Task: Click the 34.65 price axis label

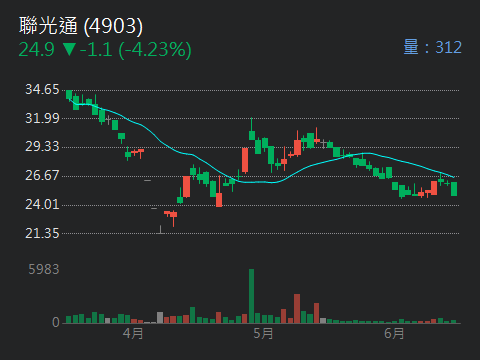Action: (42, 90)
